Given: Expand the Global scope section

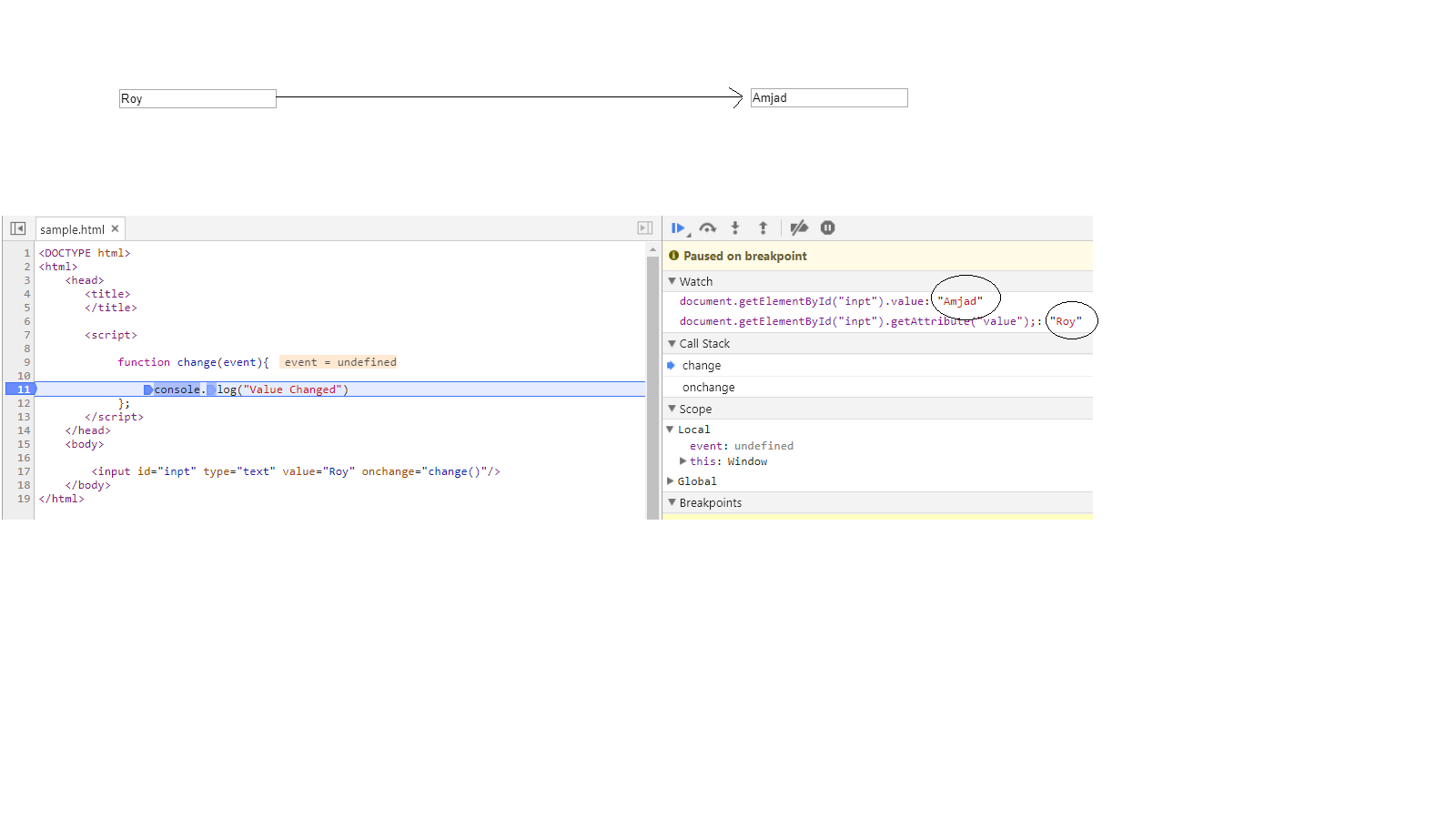Looking at the screenshot, I should click(672, 481).
